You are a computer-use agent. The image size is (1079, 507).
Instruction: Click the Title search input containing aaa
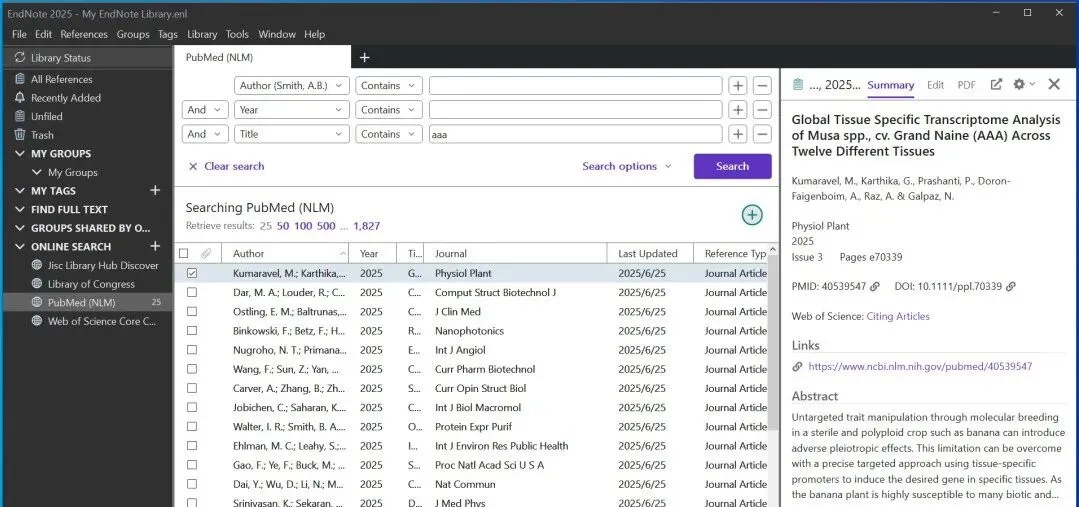[x=575, y=134]
